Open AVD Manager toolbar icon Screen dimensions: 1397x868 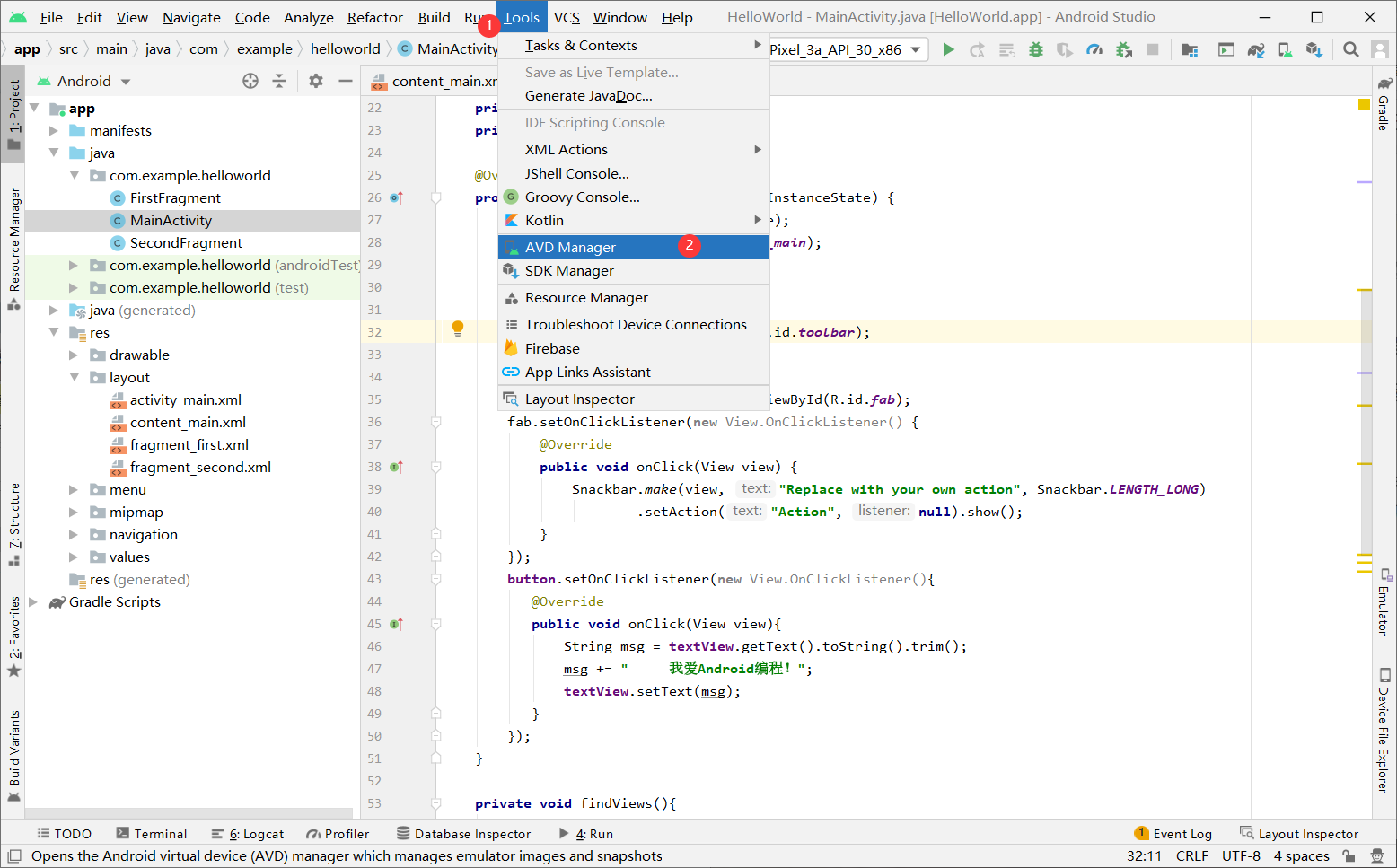point(1286,49)
